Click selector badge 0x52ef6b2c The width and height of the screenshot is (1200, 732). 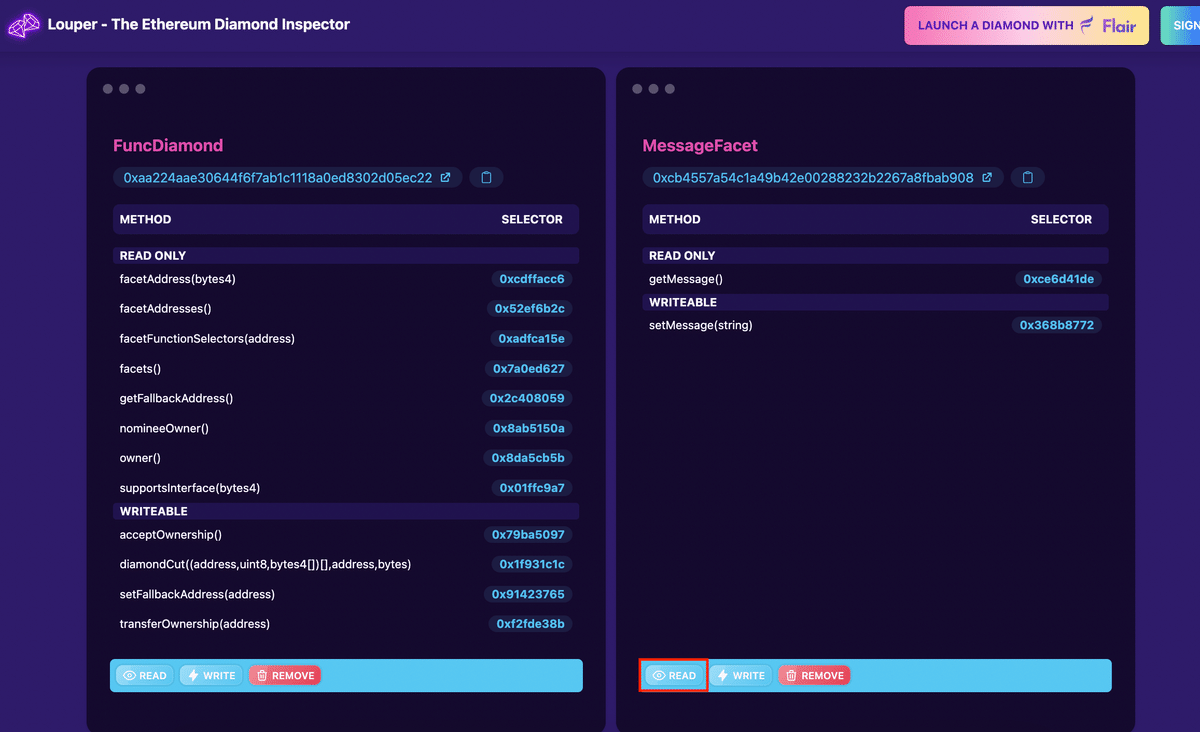coord(531,309)
